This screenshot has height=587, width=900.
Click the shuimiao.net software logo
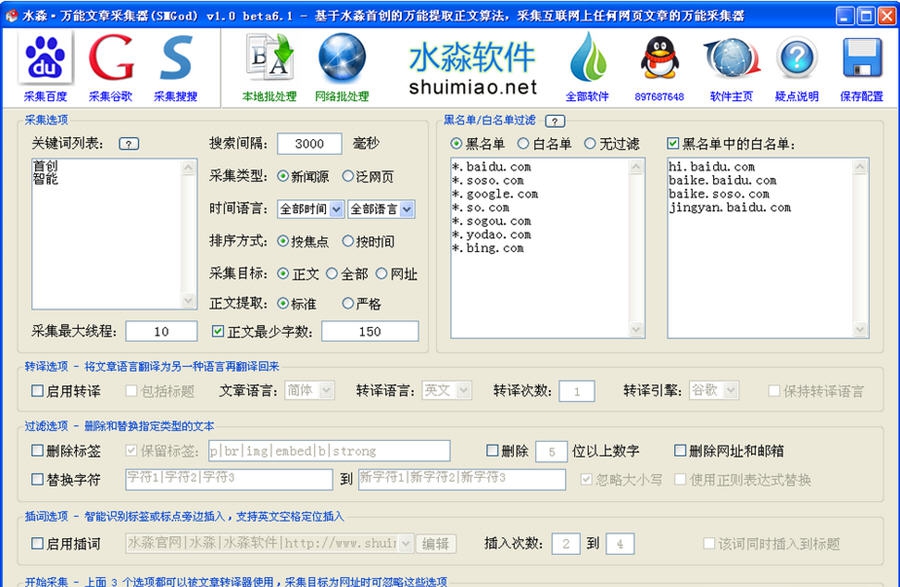click(x=472, y=68)
